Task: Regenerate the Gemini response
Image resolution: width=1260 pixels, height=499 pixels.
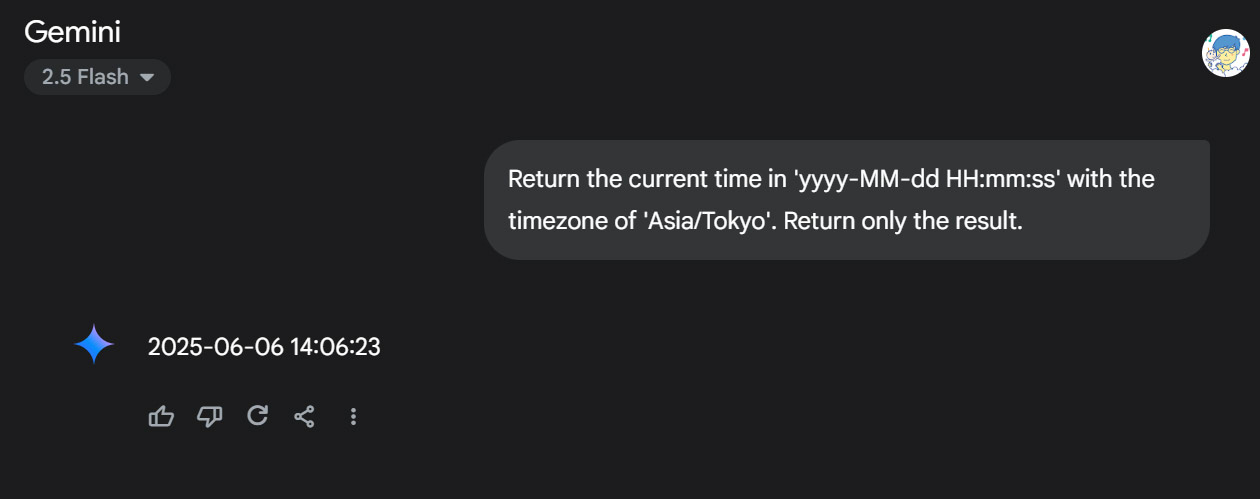Action: (257, 416)
